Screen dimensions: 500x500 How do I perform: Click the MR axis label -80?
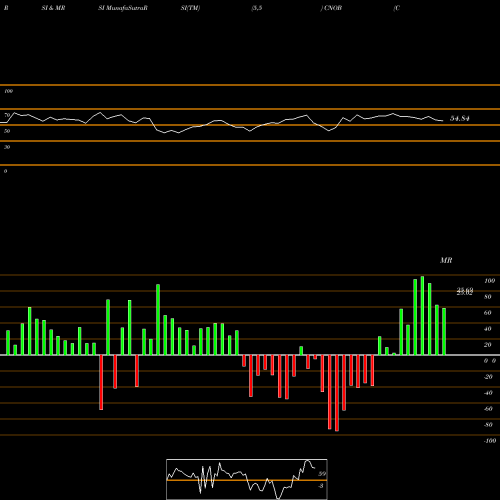click(488, 425)
